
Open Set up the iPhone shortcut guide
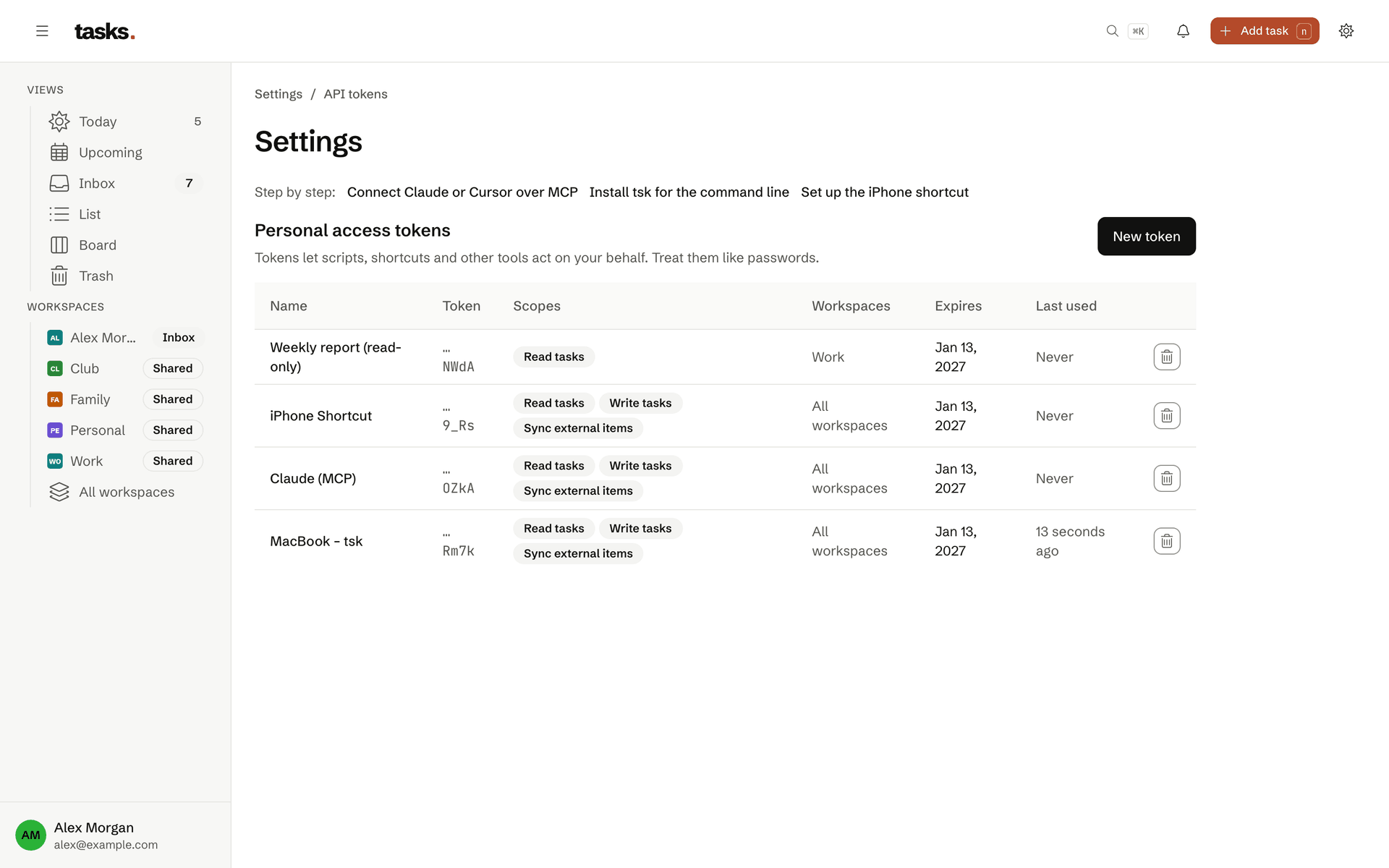click(884, 192)
